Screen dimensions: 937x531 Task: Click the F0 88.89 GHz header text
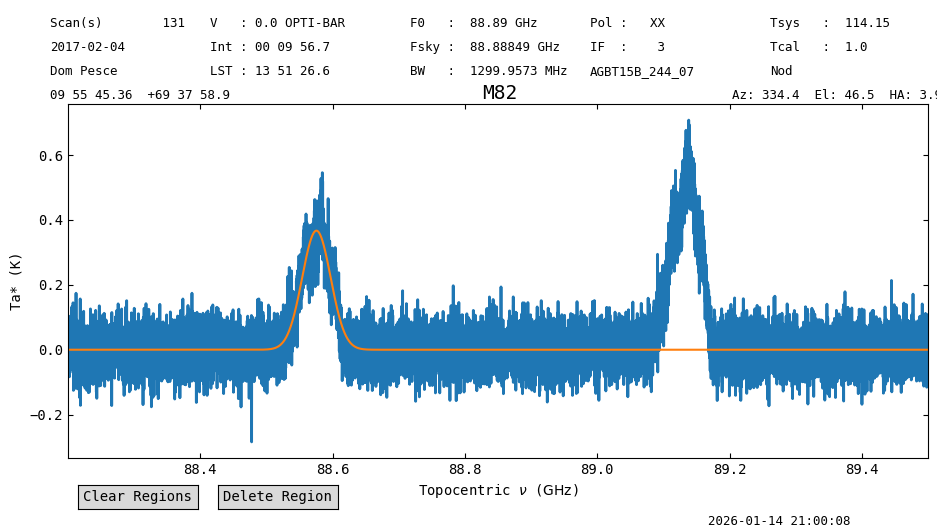point(473,23)
